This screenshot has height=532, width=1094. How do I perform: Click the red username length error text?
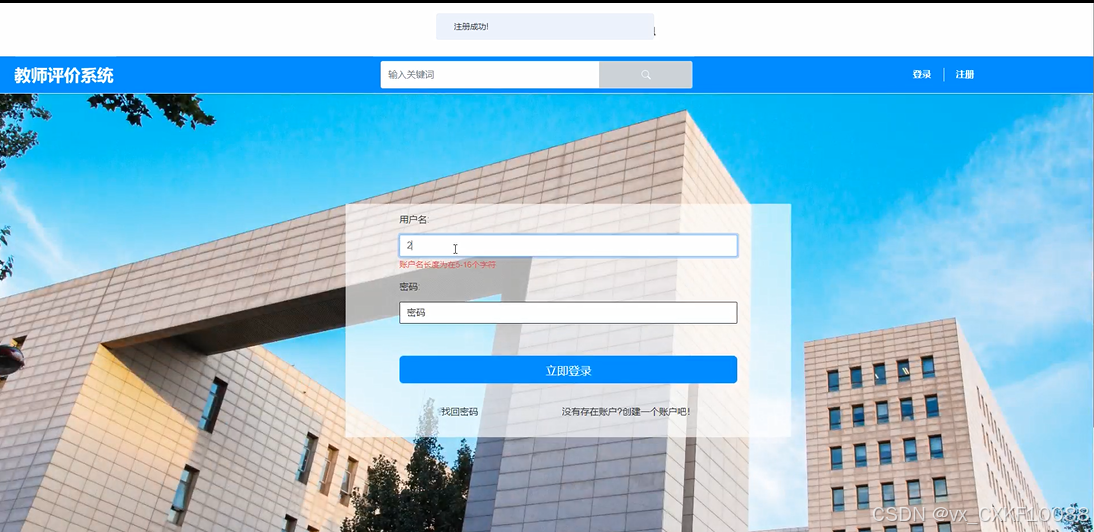click(x=447, y=265)
